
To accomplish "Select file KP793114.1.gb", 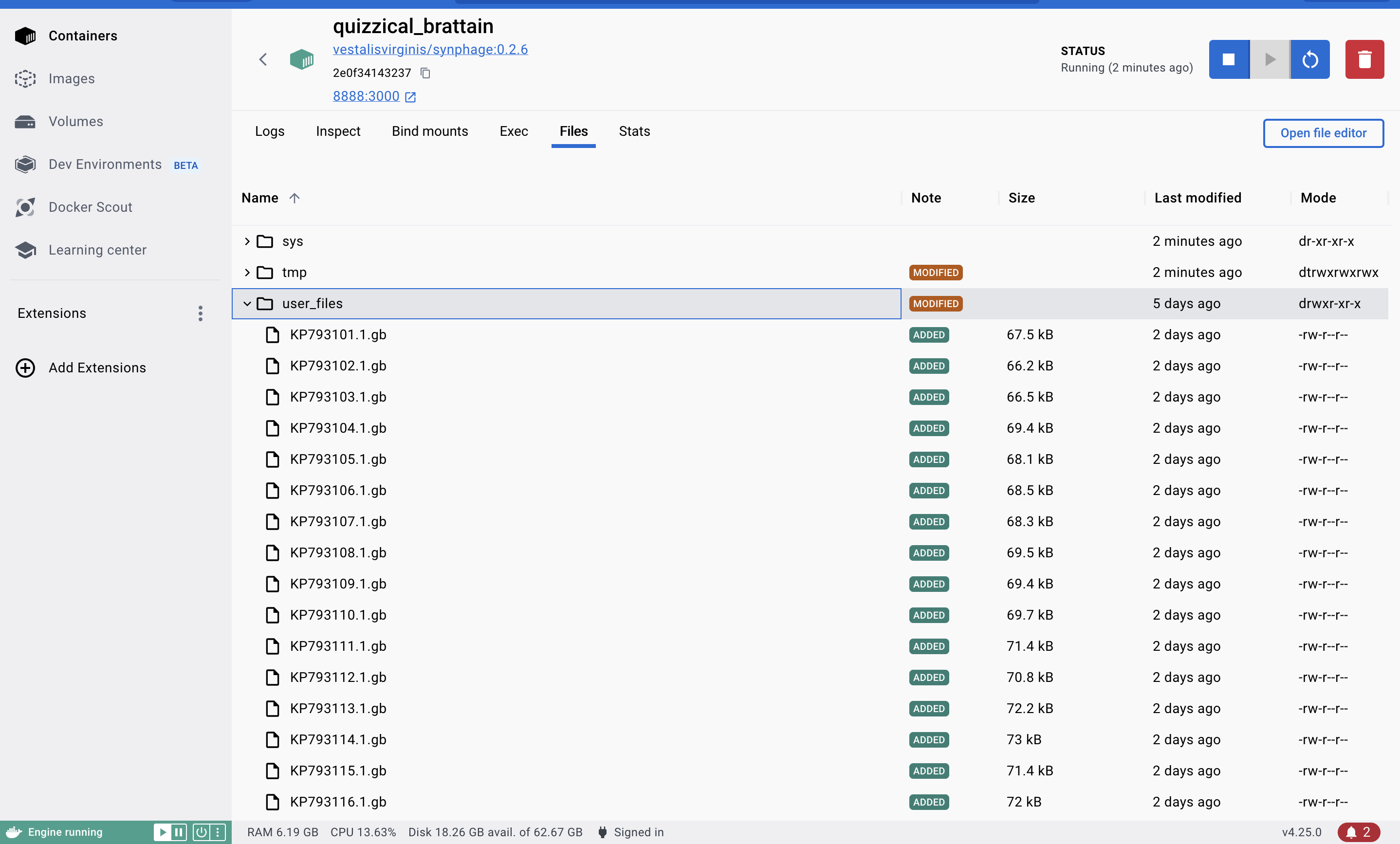I will click(339, 739).
